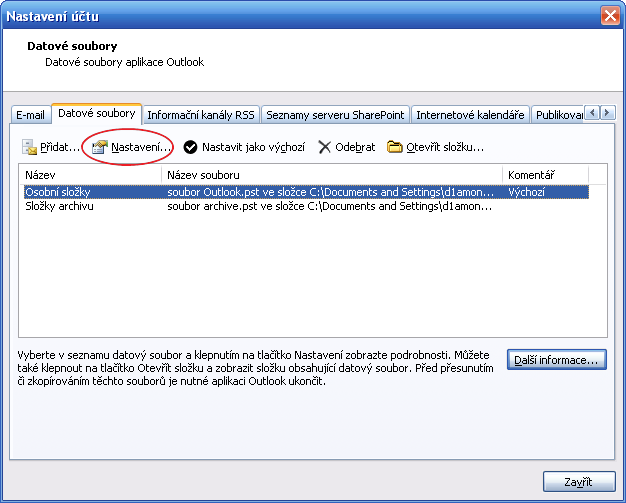Open the partially visible Publikované tab

pyautogui.click(x=558, y=115)
